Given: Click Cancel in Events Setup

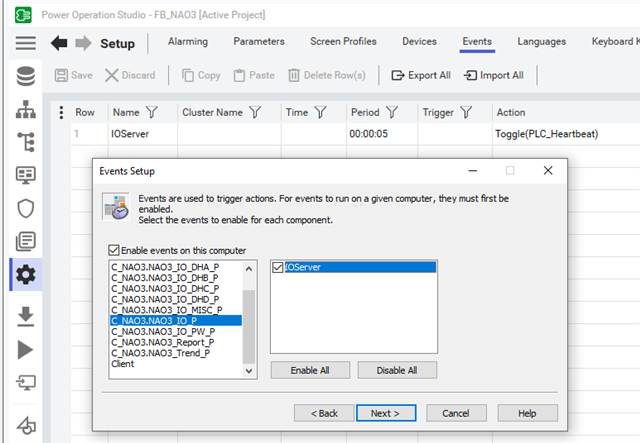Looking at the screenshot, I should coord(456,413).
